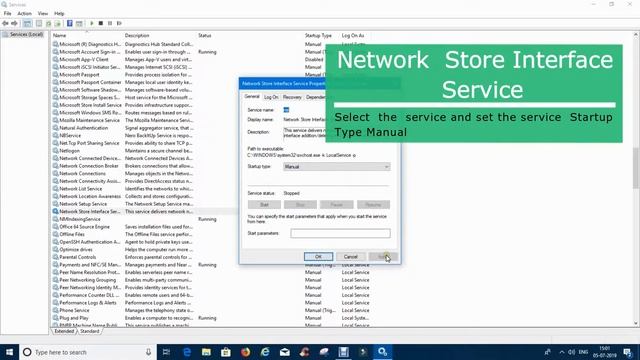Viewport: 640px width, 360px height.
Task: Open the Action menu
Action: 24,13
